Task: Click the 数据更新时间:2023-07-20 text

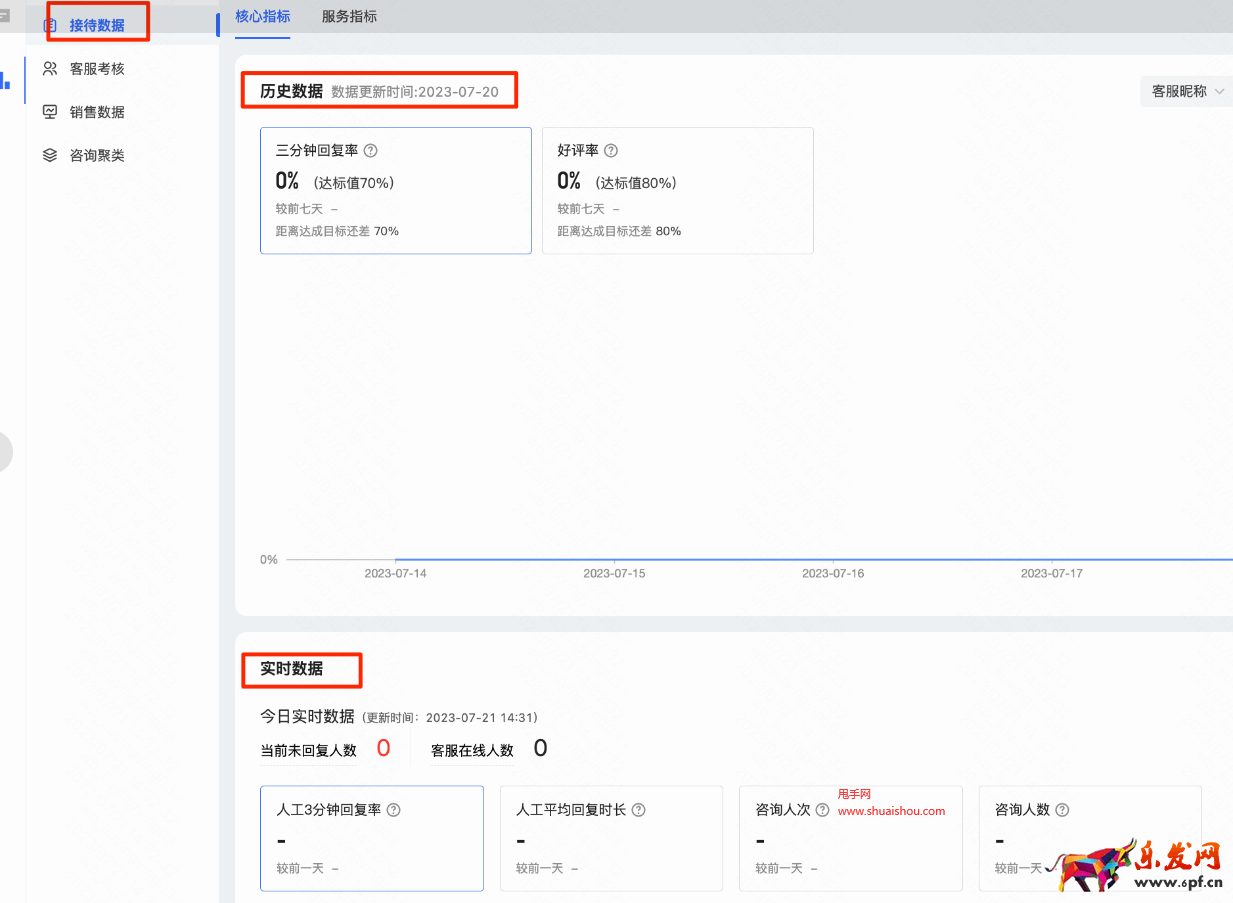Action: (x=415, y=91)
